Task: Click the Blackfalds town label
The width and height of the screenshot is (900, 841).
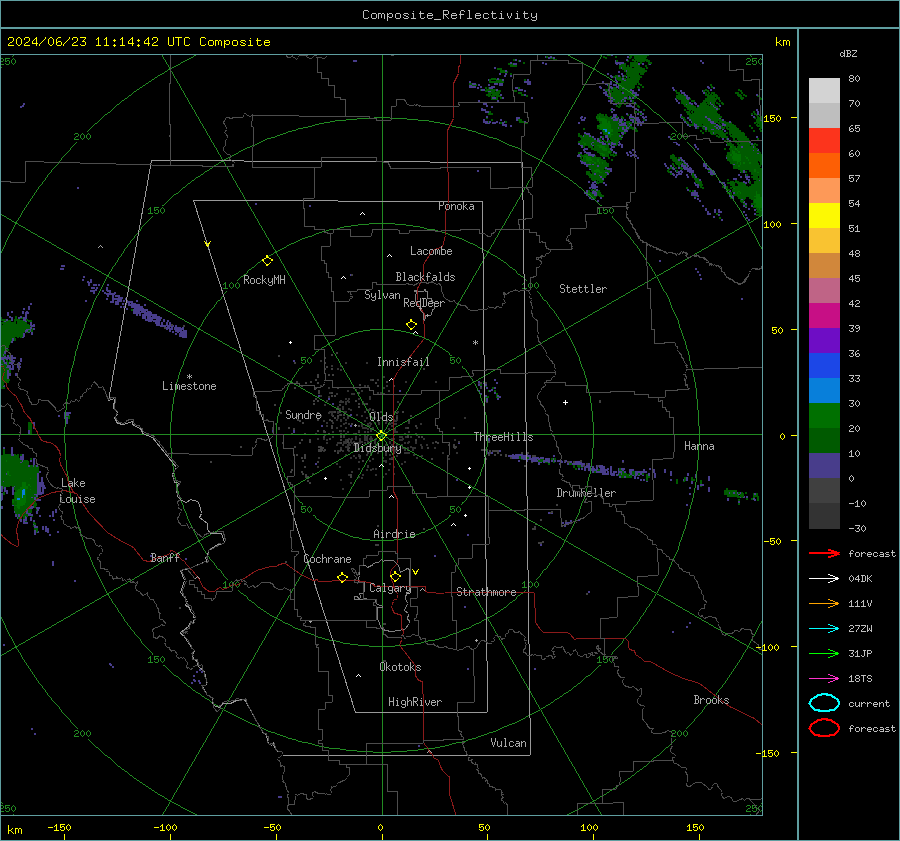Action: click(x=425, y=277)
